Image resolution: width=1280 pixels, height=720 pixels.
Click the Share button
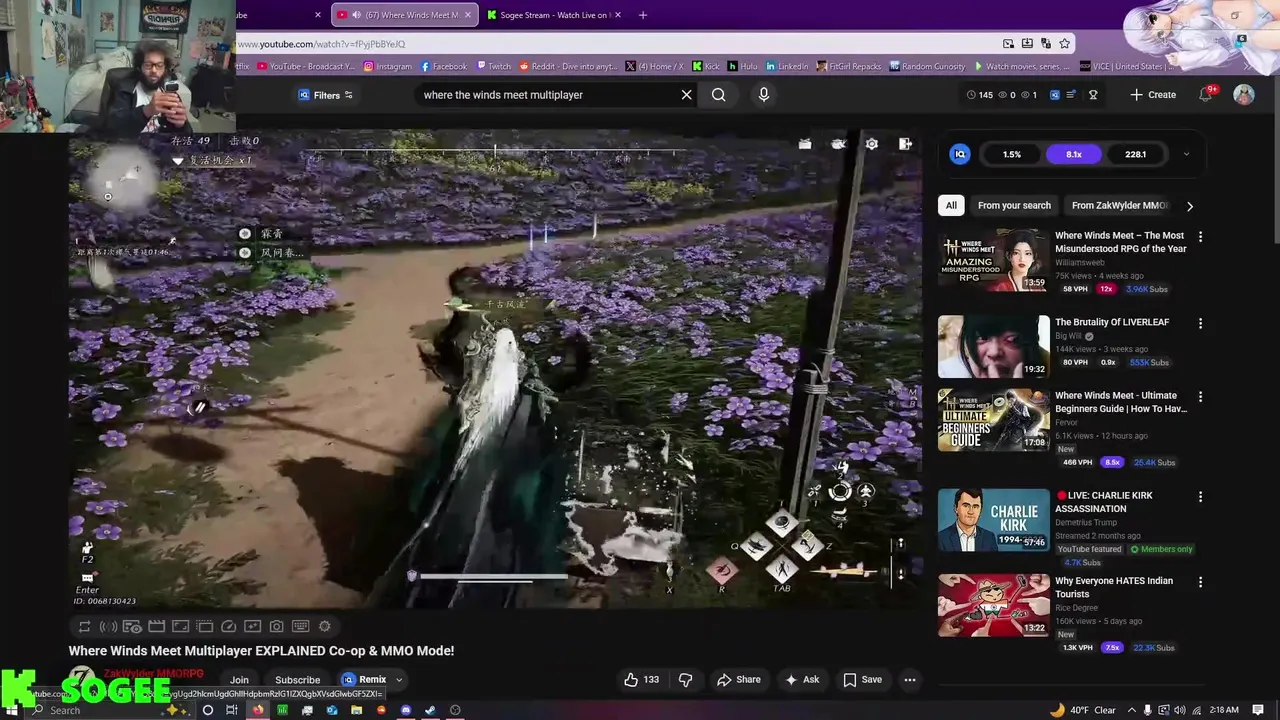[x=739, y=680]
